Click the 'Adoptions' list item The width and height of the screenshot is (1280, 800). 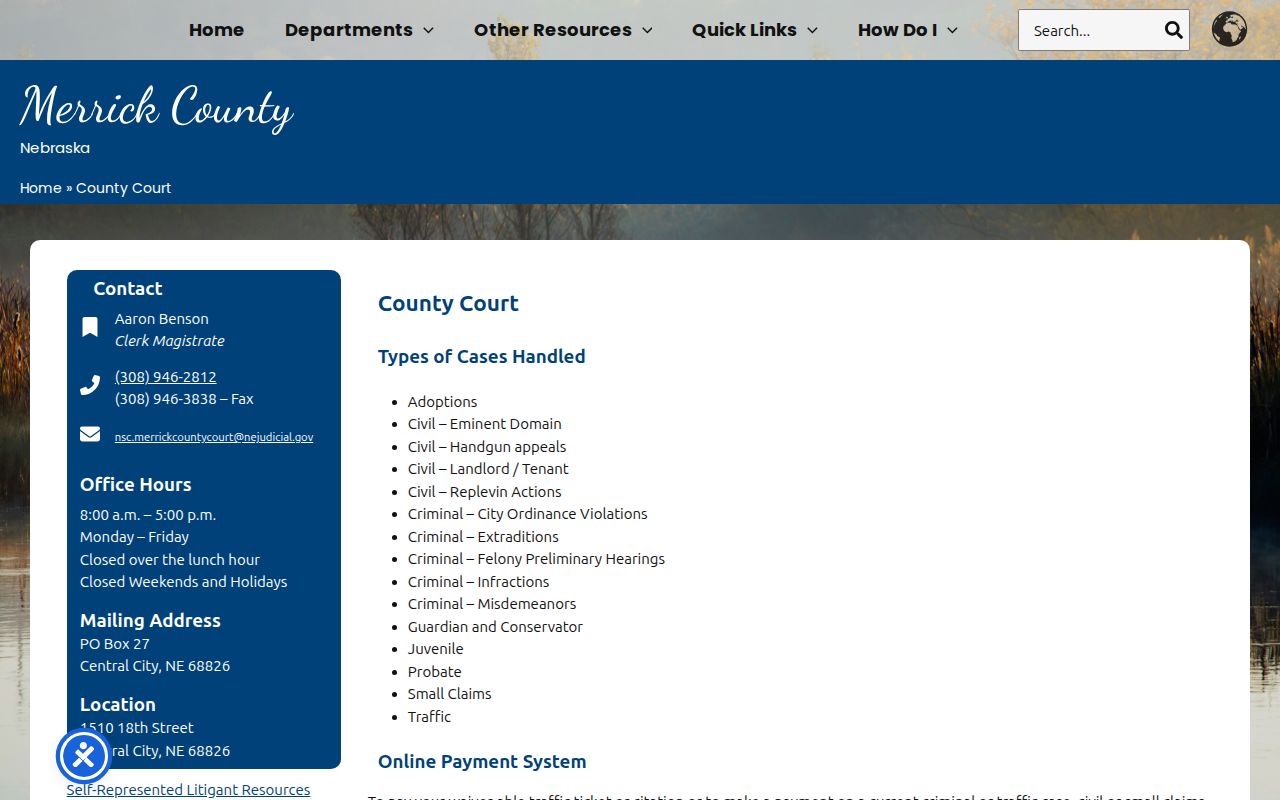[x=442, y=402]
